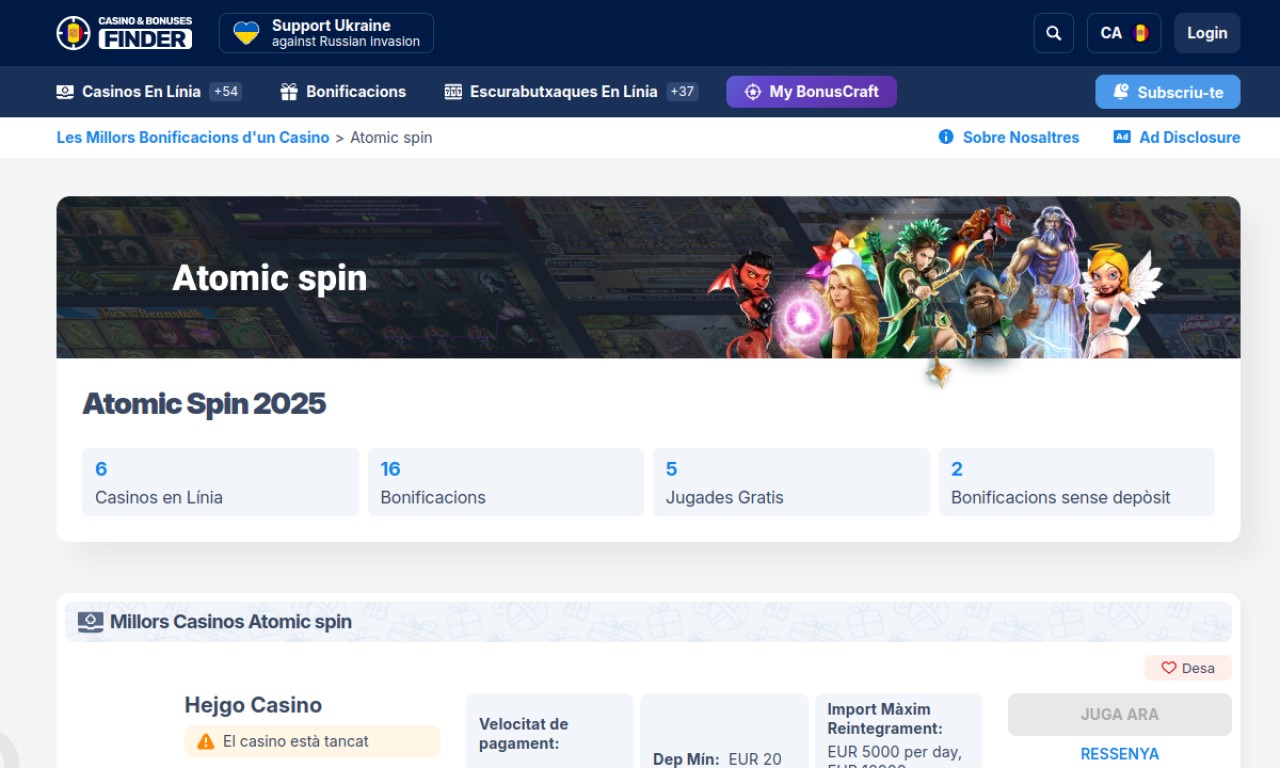Open Sobre Nosaltres link
Viewport: 1280px width, 768px height.
click(x=1021, y=137)
